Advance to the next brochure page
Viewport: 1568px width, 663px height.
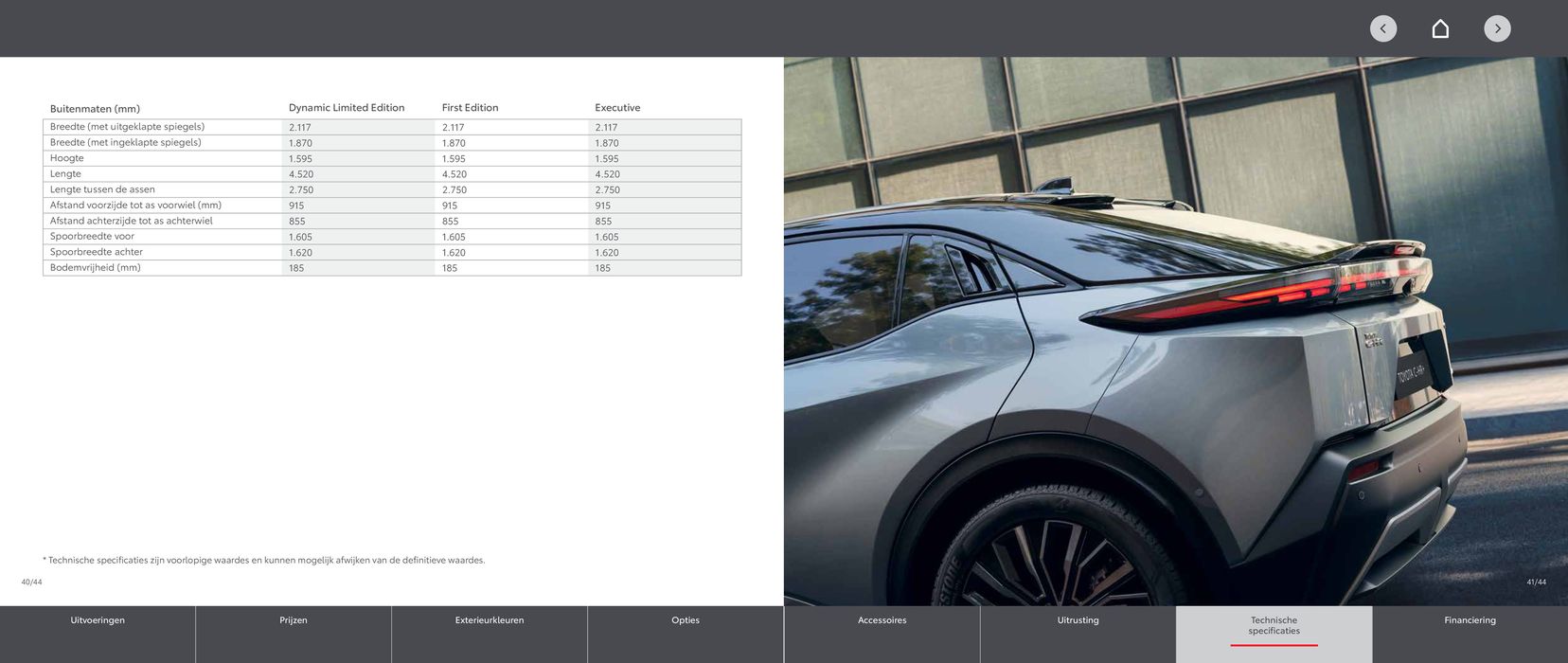pyautogui.click(x=1497, y=28)
